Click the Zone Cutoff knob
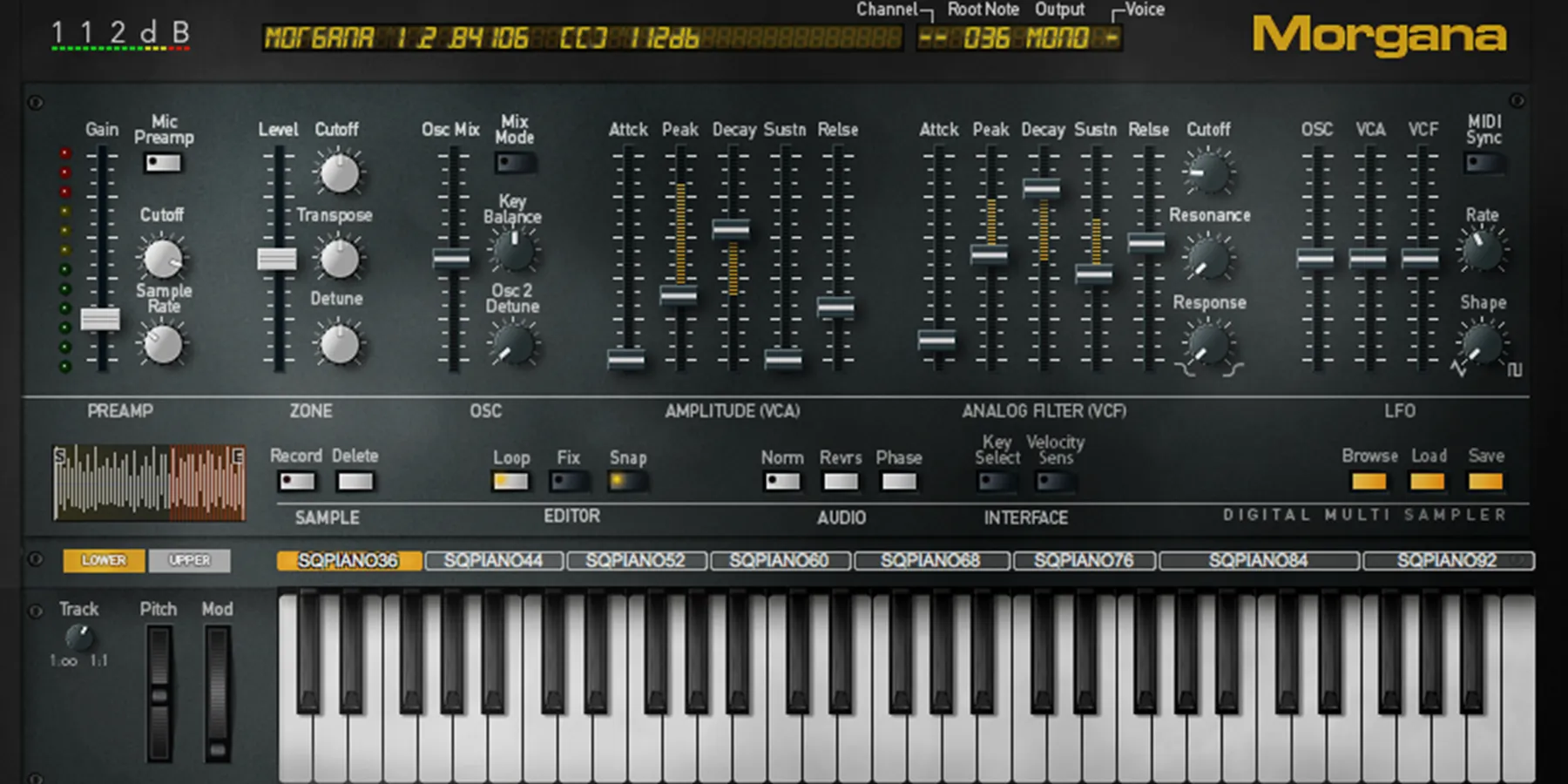 pyautogui.click(x=338, y=173)
